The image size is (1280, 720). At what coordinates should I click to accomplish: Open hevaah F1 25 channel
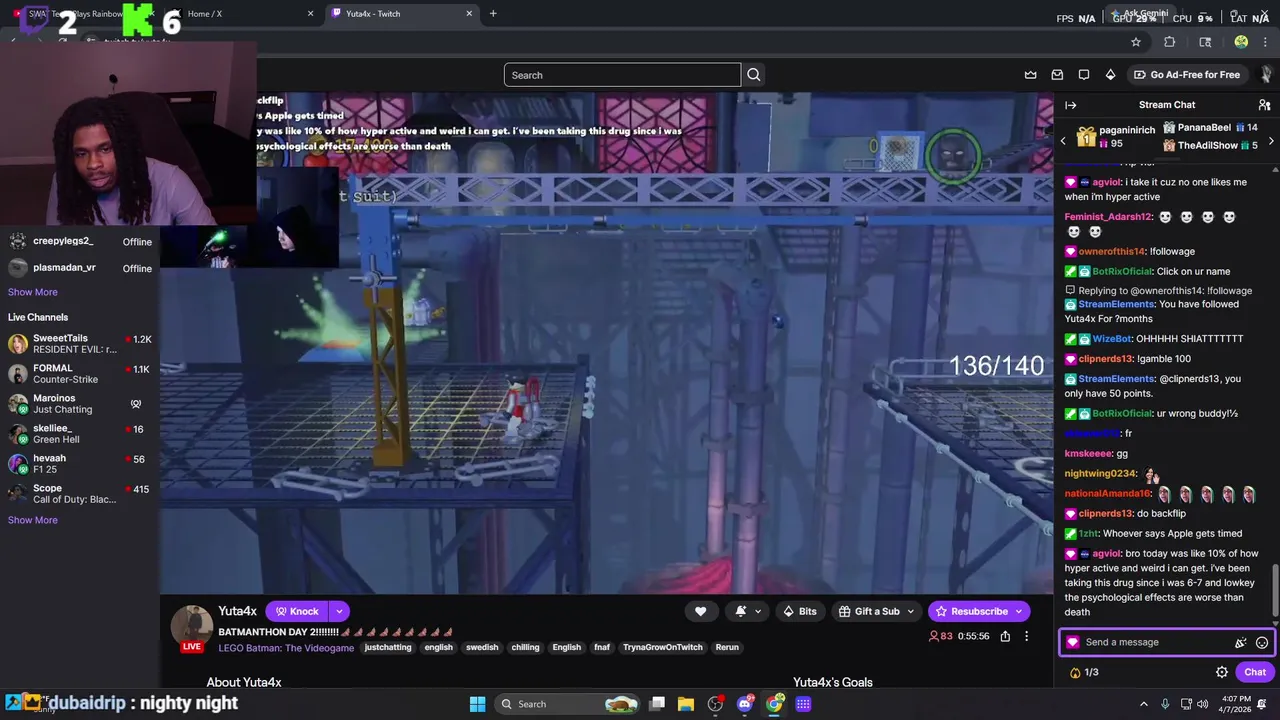(x=80, y=464)
